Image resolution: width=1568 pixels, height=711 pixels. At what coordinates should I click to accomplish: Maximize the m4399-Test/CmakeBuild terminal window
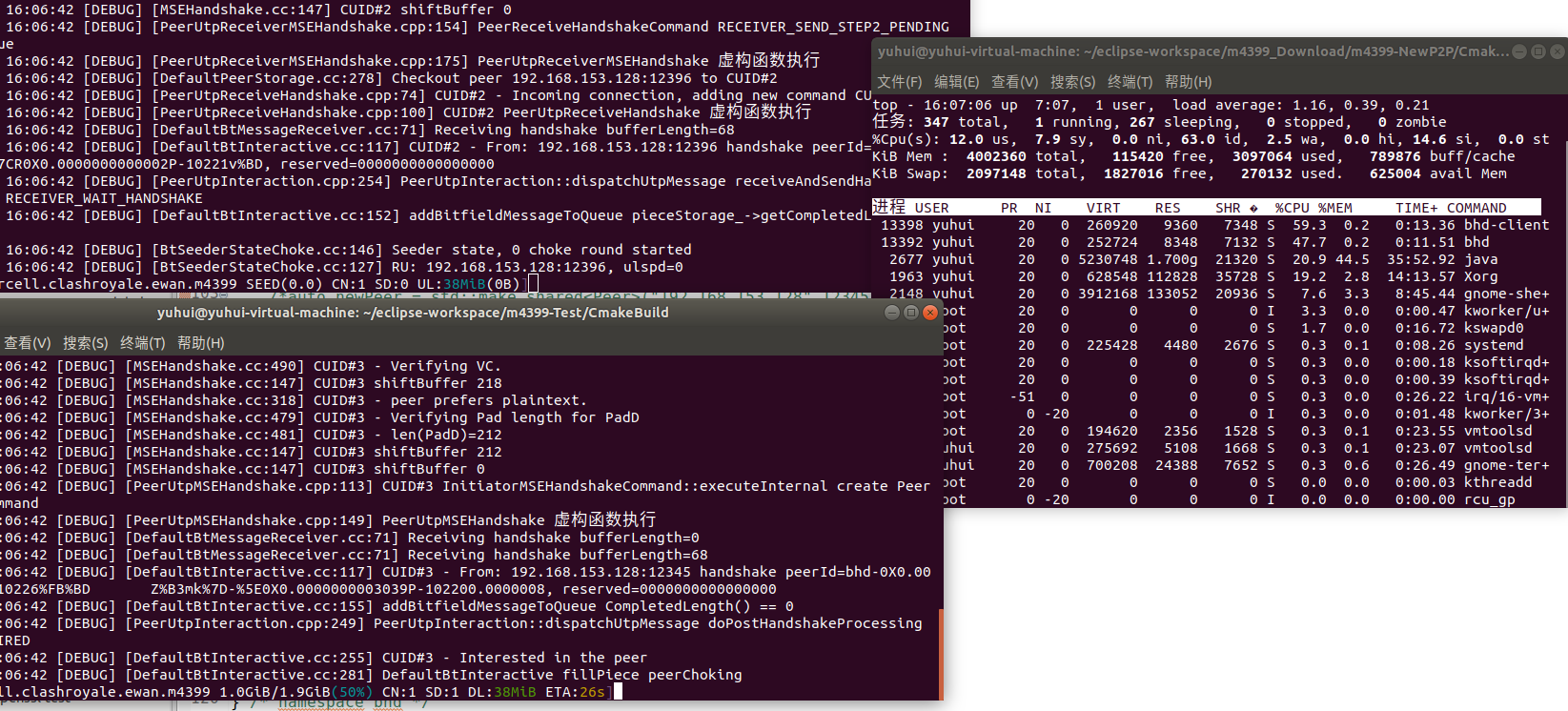[911, 313]
